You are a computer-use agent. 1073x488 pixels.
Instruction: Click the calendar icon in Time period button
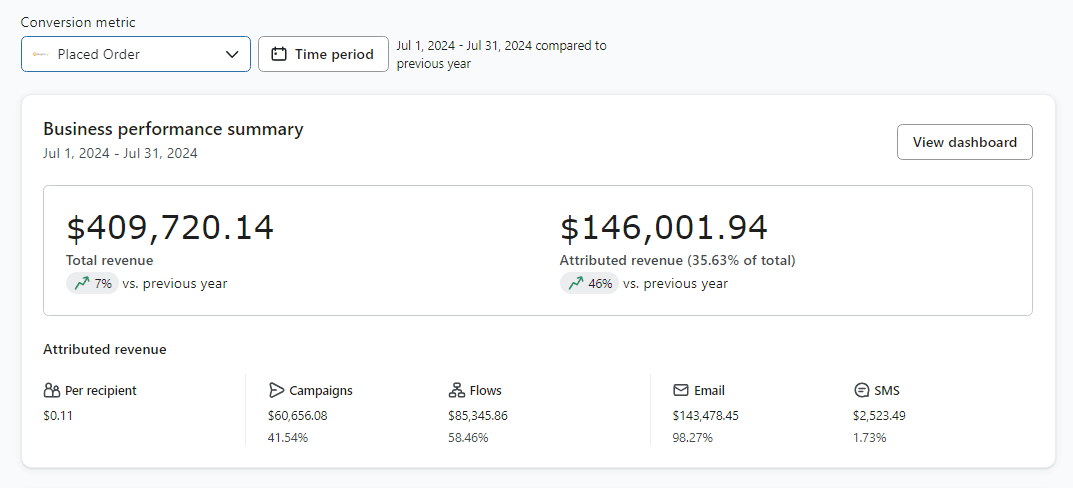click(x=279, y=54)
